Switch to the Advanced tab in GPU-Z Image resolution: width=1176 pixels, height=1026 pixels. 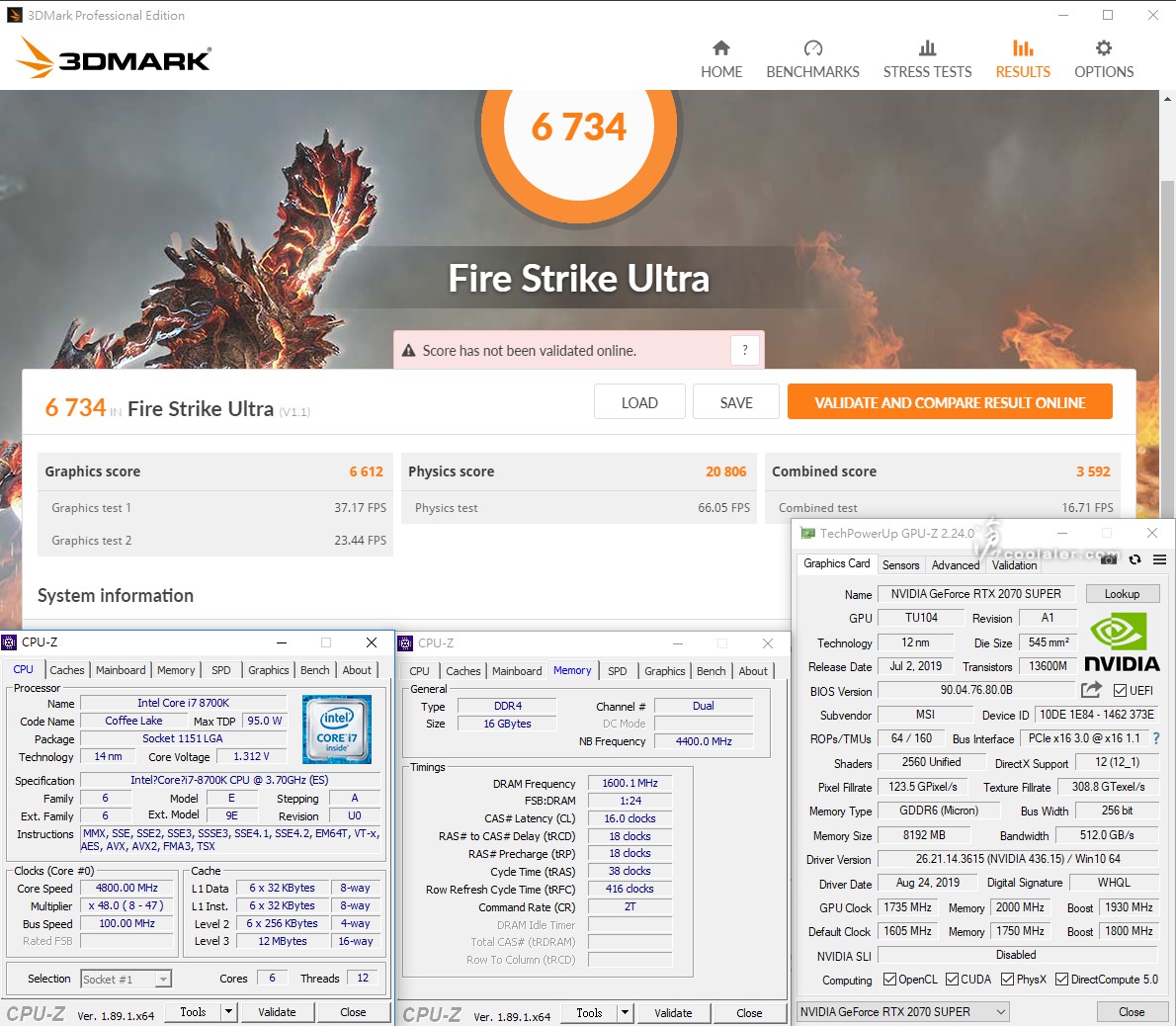[956, 564]
